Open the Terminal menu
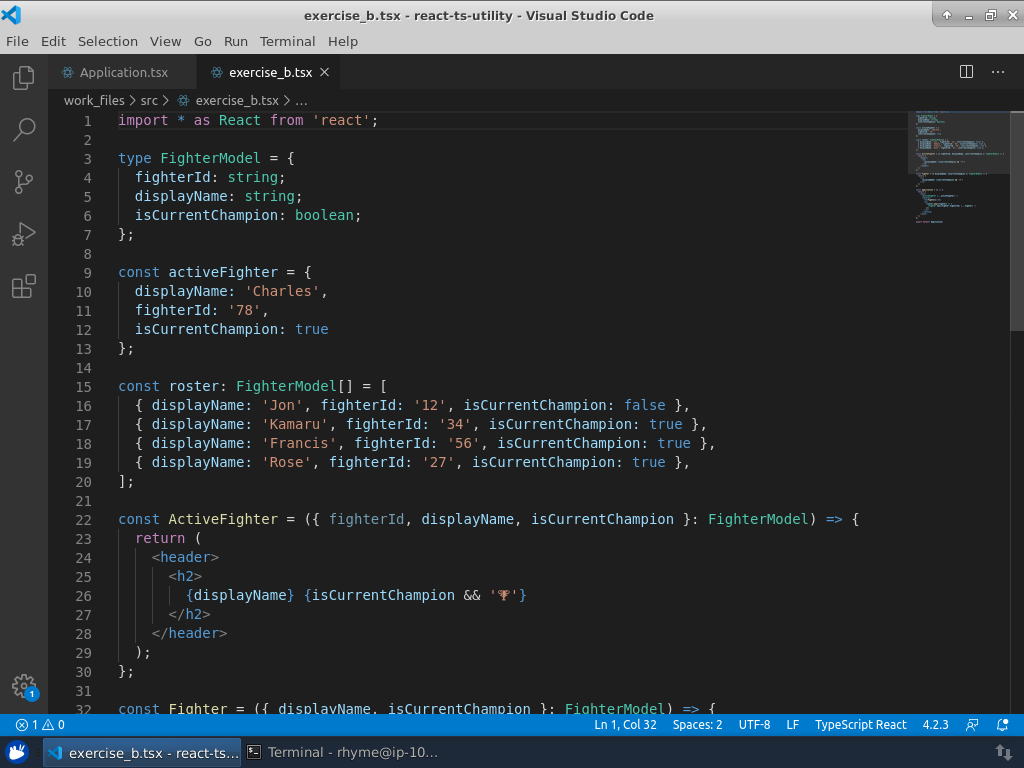 (x=287, y=42)
